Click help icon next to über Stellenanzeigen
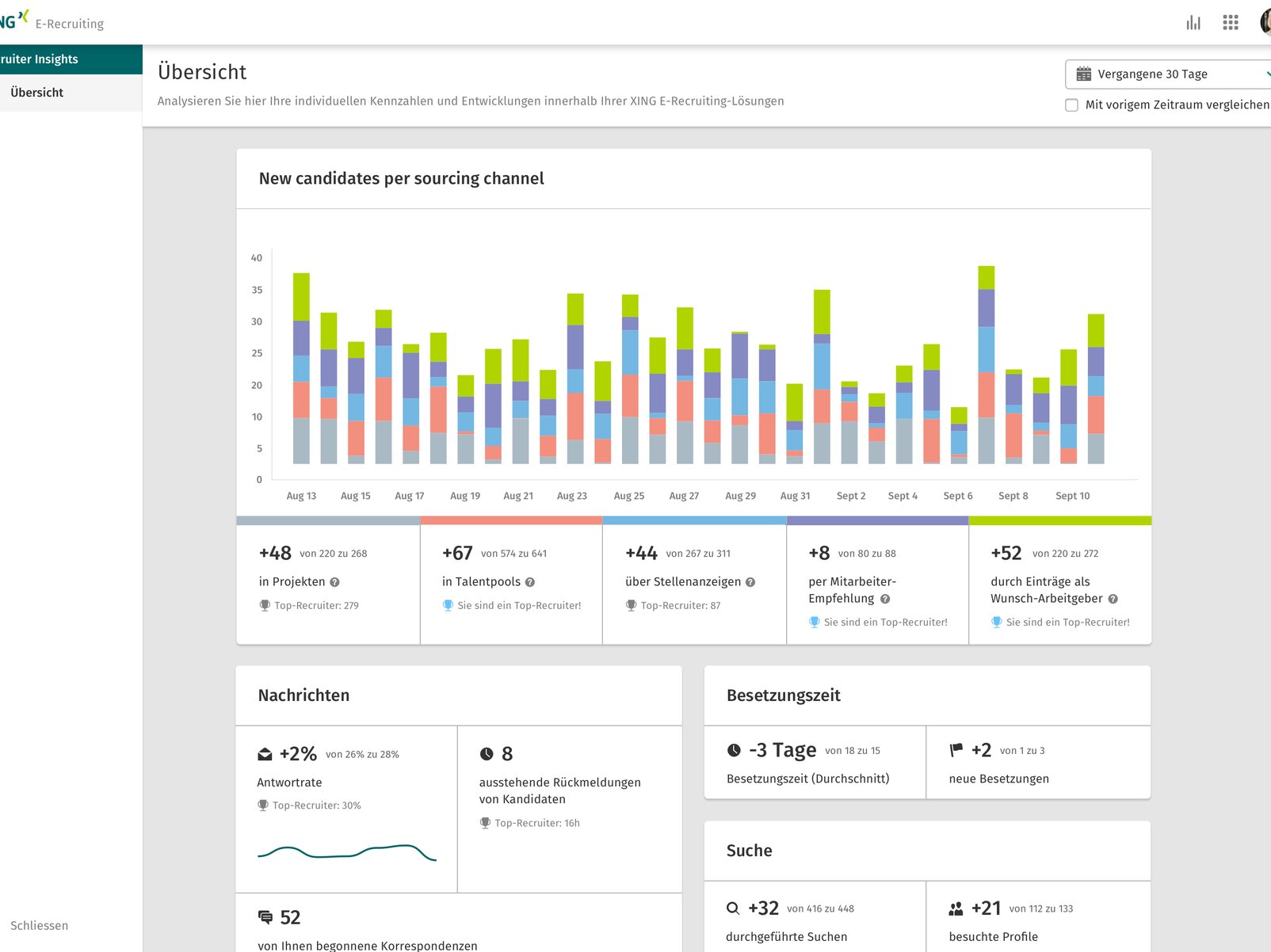 click(x=750, y=582)
